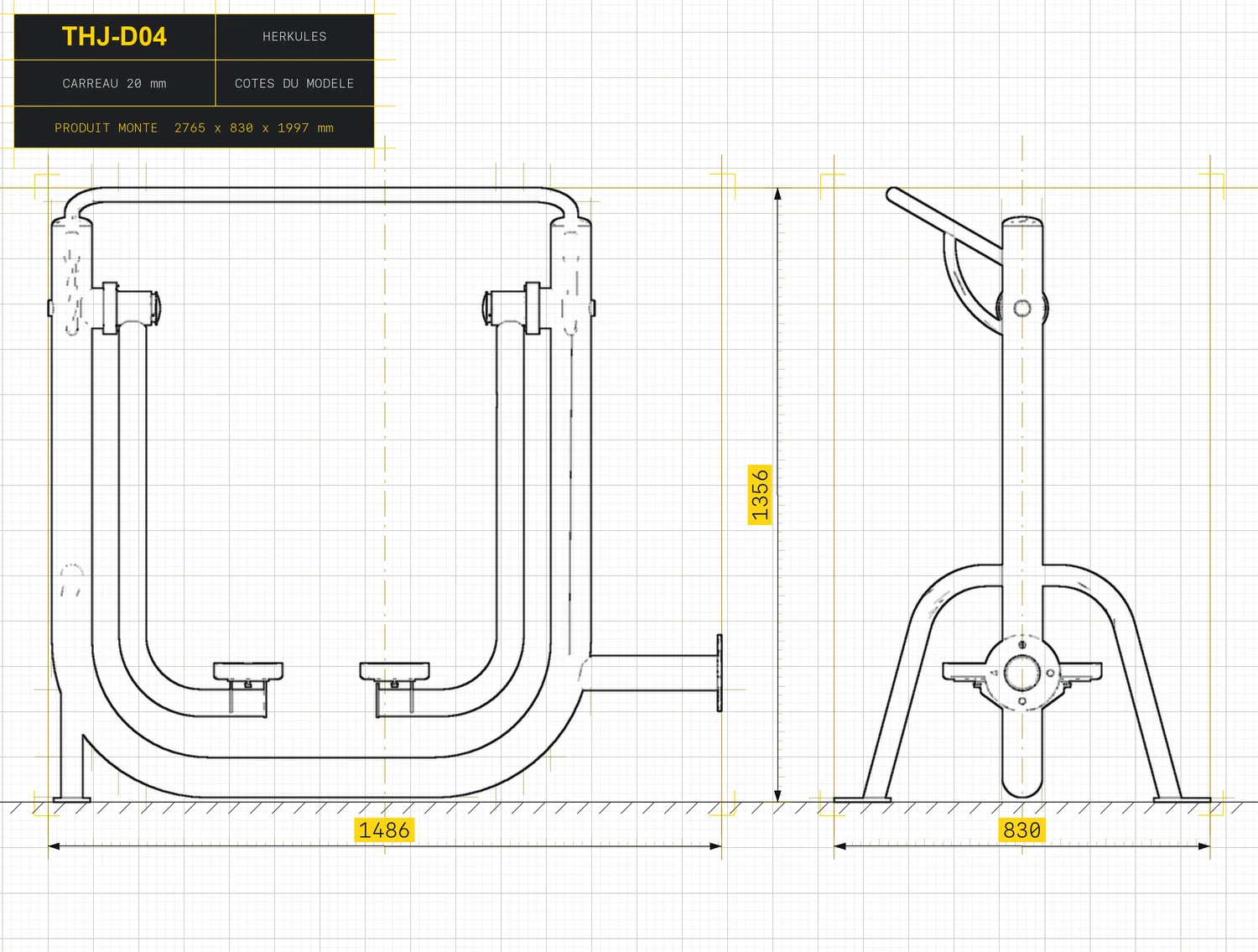Click the 1486 width dimension label
The width and height of the screenshot is (1258, 952).
tap(384, 830)
